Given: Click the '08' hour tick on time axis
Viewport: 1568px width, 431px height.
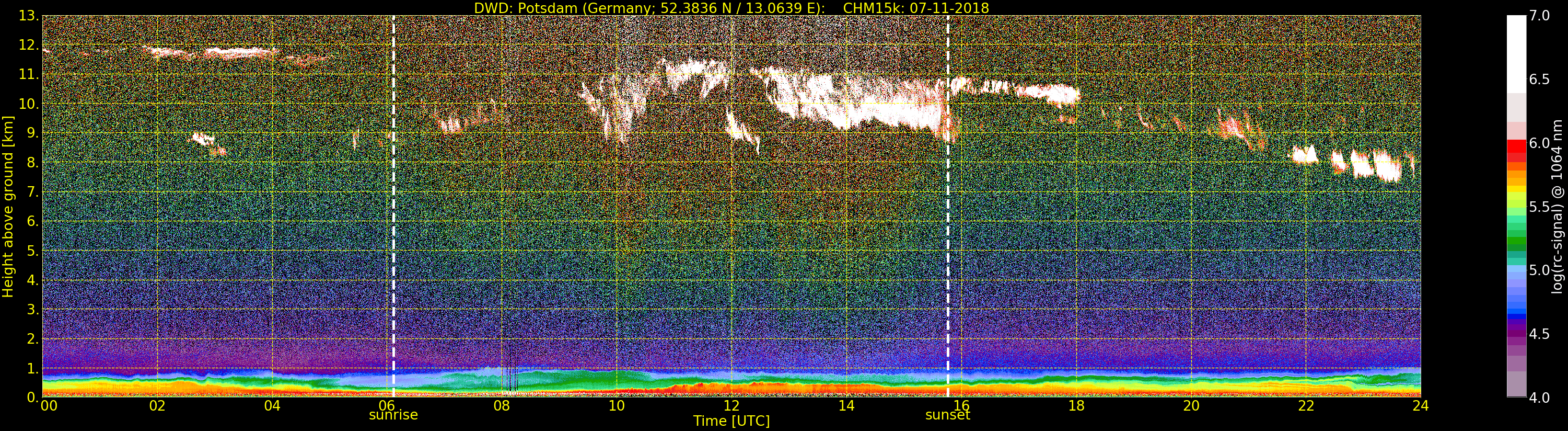Looking at the screenshot, I should click(502, 406).
